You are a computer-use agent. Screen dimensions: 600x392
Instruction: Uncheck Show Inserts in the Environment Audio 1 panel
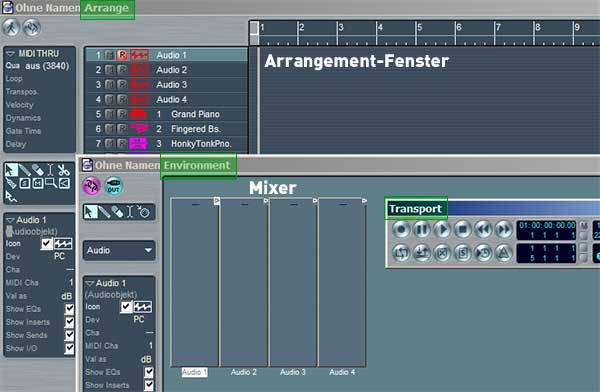coord(149,385)
